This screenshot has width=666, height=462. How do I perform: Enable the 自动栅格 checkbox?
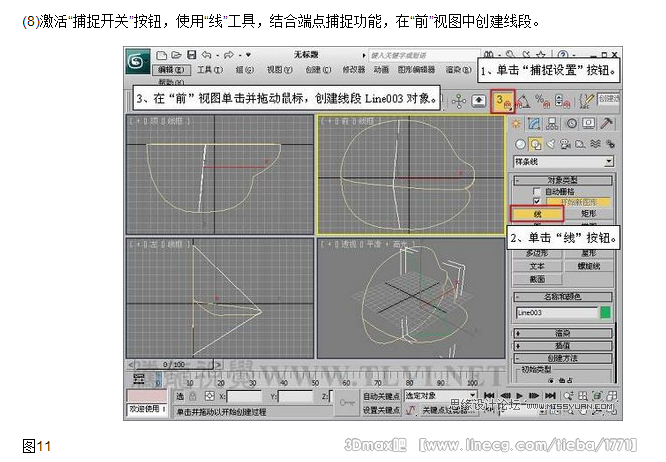coord(537,192)
